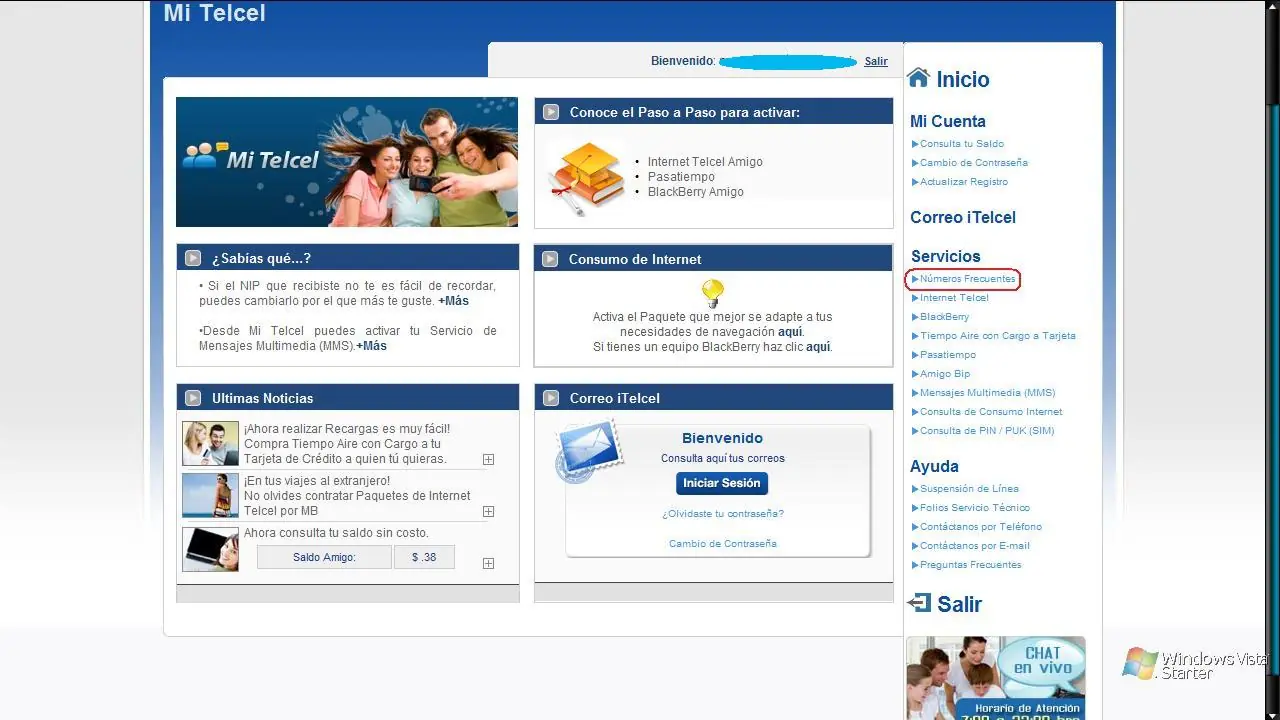1280x720 pixels.
Task: Click ¿Olvidaste tu contraseña?
Action: [723, 514]
